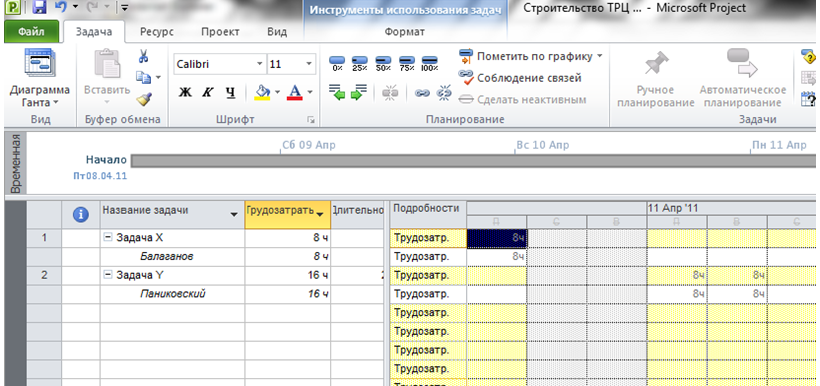Select the Паниковский resource assignment row
This screenshot has width=820, height=386.
coord(173,294)
